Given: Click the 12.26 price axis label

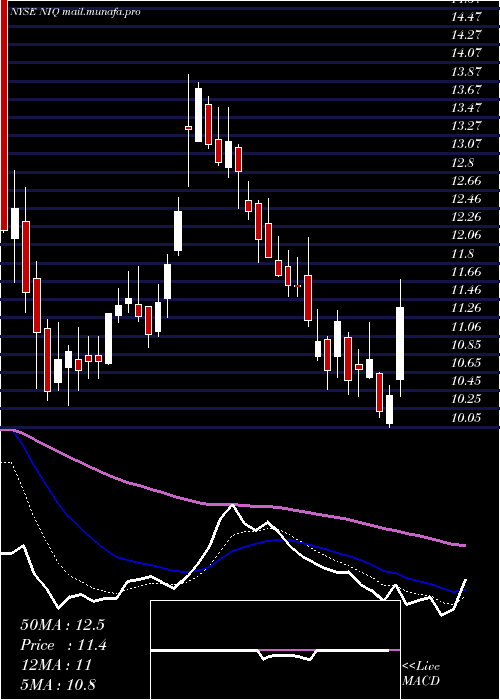Looking at the screenshot, I should [x=466, y=217].
